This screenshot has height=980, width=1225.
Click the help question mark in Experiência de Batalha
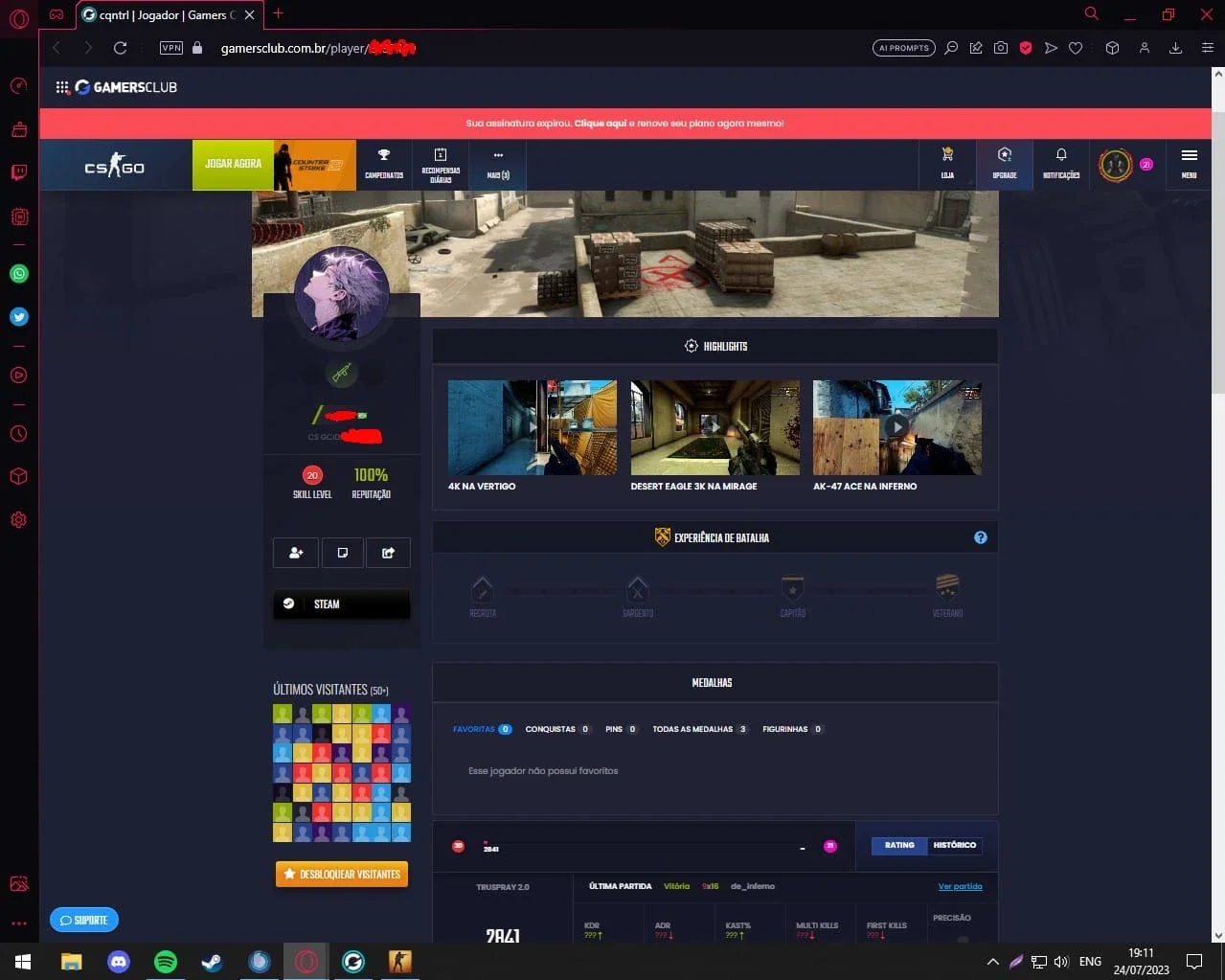tap(980, 537)
